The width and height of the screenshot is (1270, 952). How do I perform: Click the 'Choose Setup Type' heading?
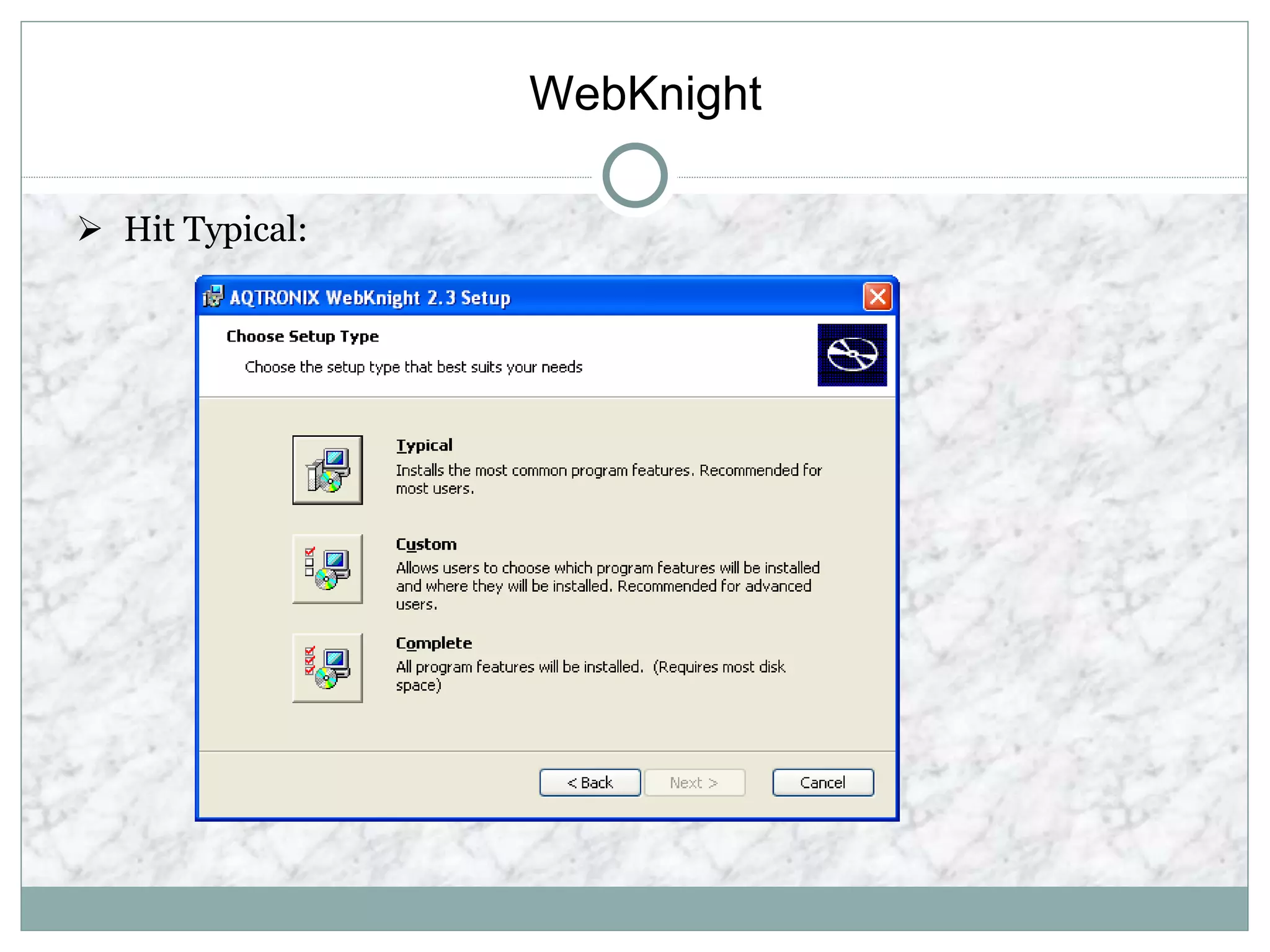click(302, 336)
